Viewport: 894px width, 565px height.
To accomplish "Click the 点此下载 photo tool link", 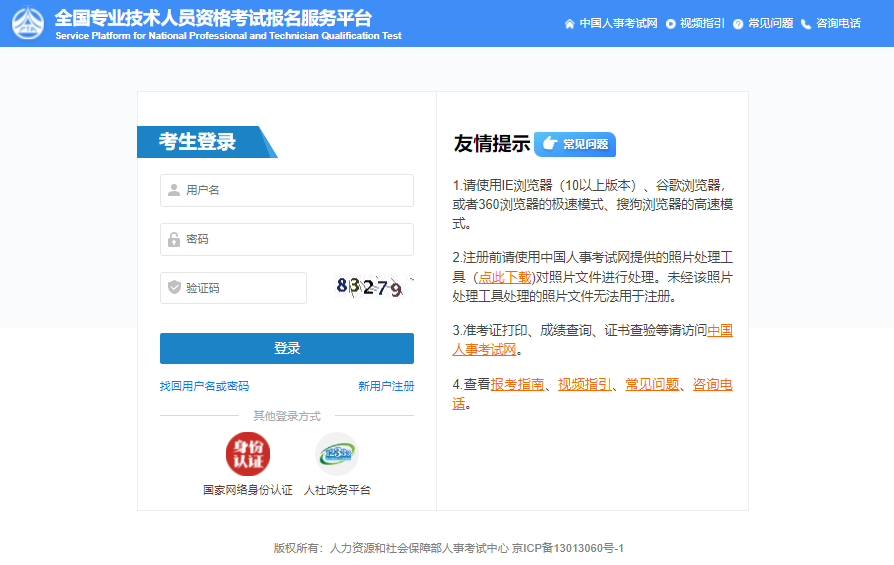I will click(x=505, y=277).
